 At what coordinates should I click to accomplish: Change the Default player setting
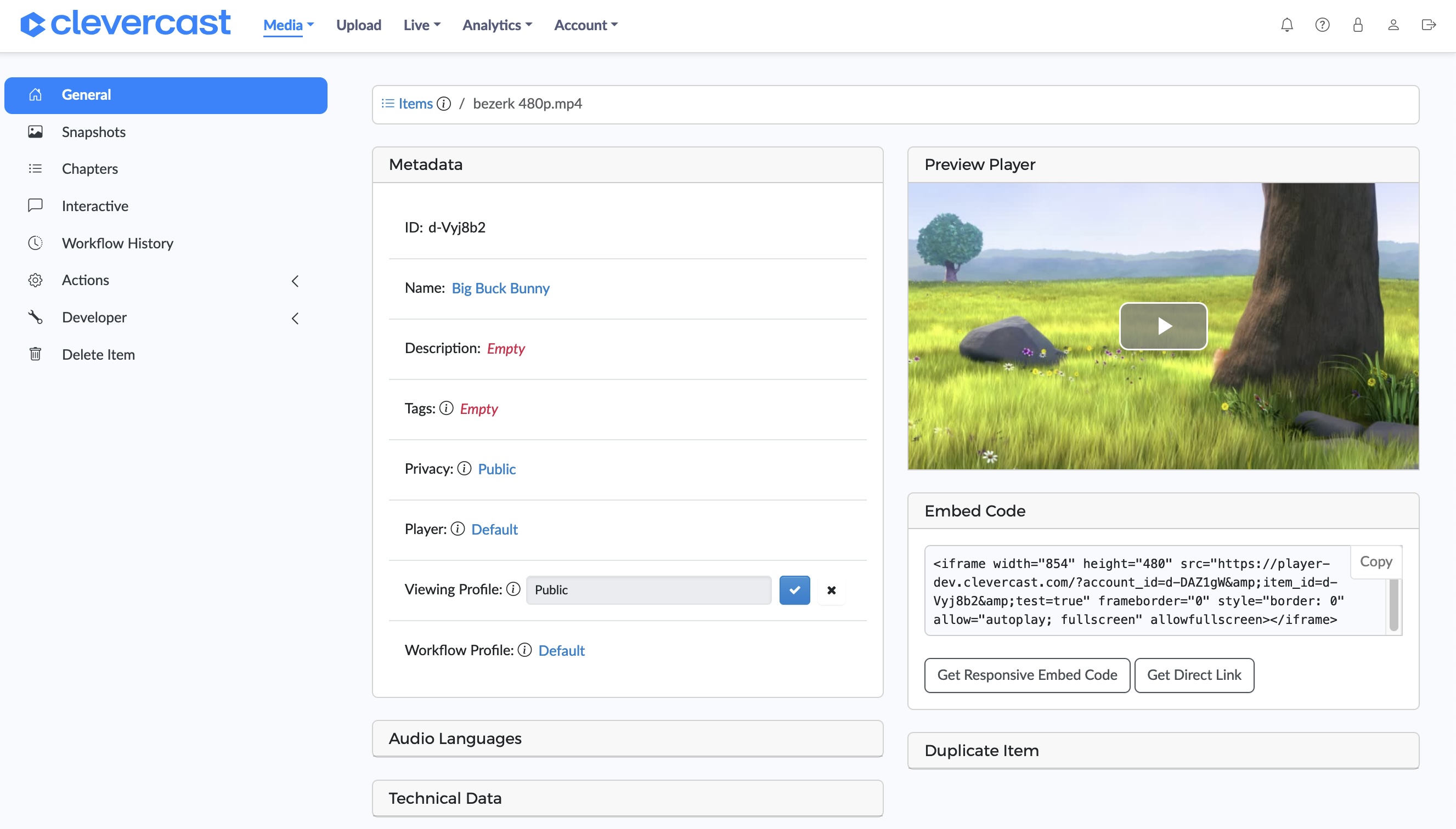coord(494,530)
